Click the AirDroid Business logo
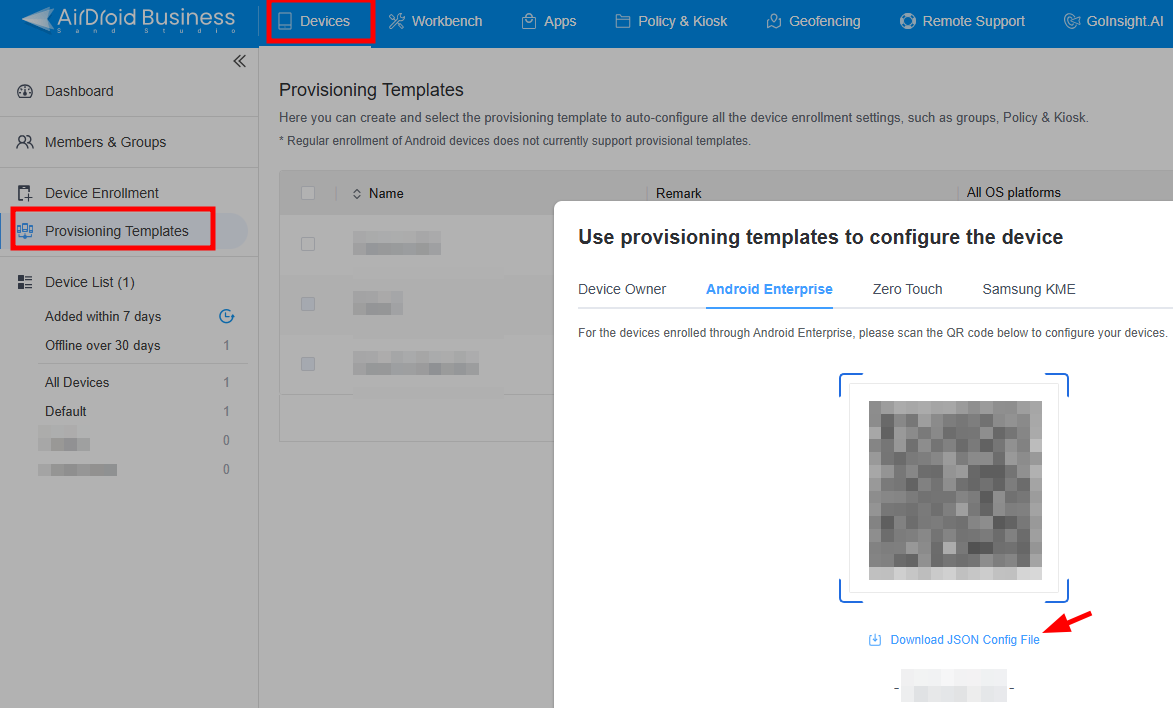The height and width of the screenshot is (708, 1173). click(128, 19)
